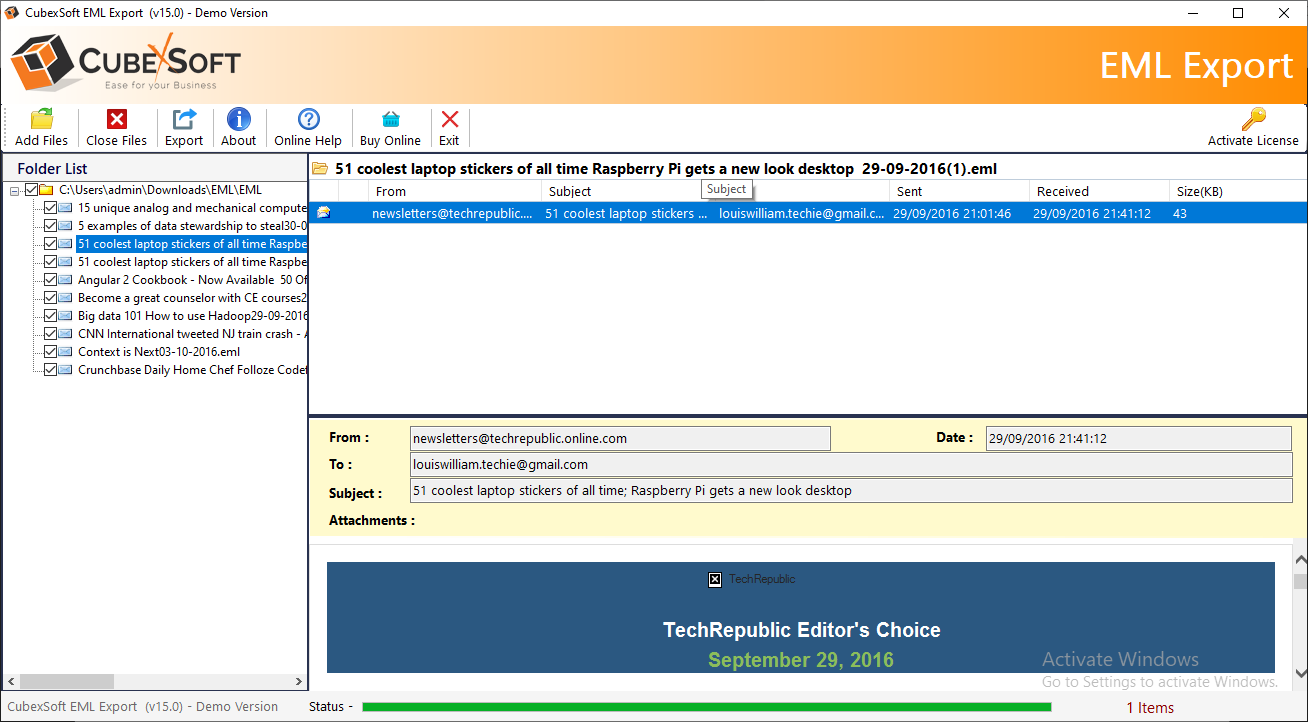The image size is (1308, 722).
Task: Uncheck CNN International tweeted checkbox
Action: [51, 334]
